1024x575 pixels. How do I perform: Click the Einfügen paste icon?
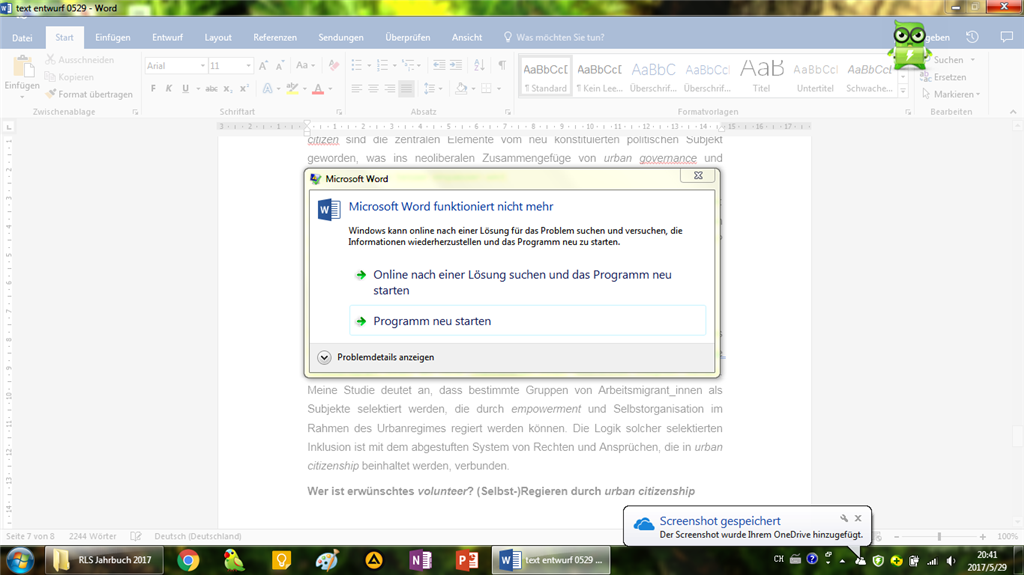pyautogui.click(x=22, y=67)
